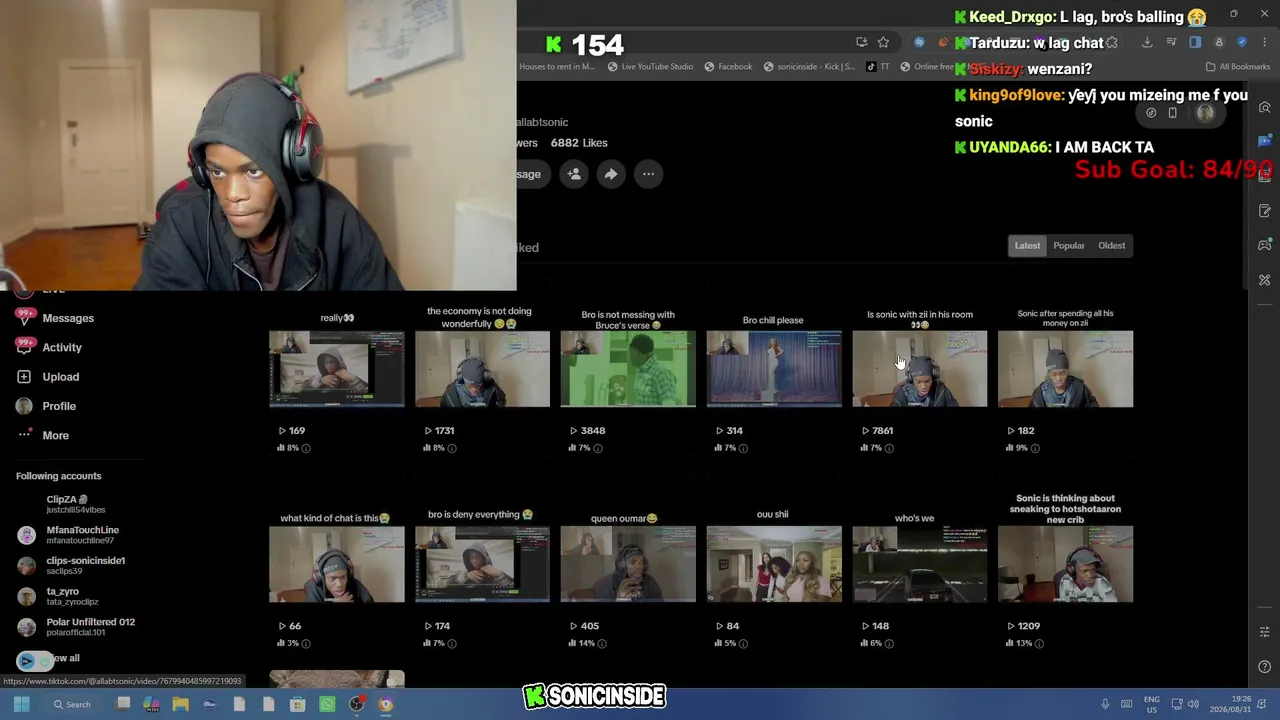
Task: Bookmark this page with the star icon
Action: [883, 42]
